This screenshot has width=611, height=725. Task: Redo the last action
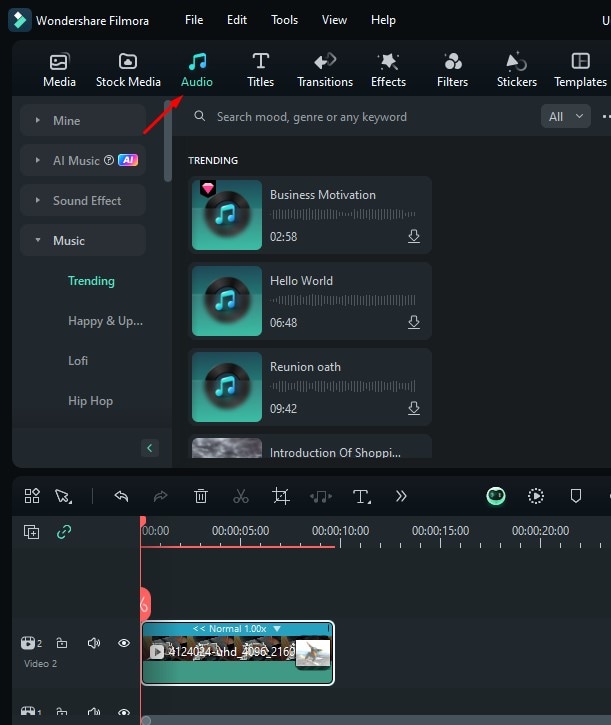pos(160,496)
